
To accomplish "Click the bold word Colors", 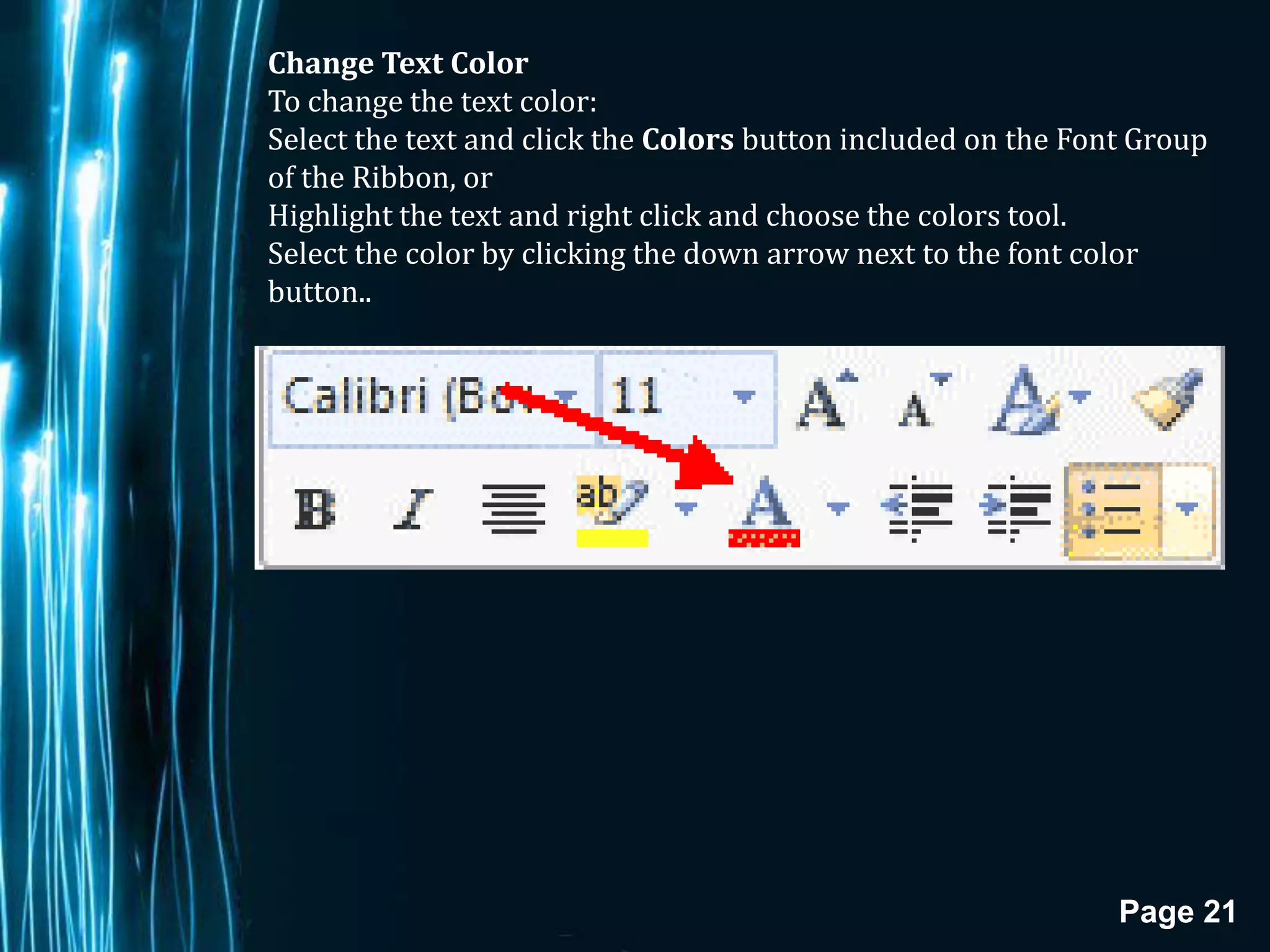I will point(688,140).
